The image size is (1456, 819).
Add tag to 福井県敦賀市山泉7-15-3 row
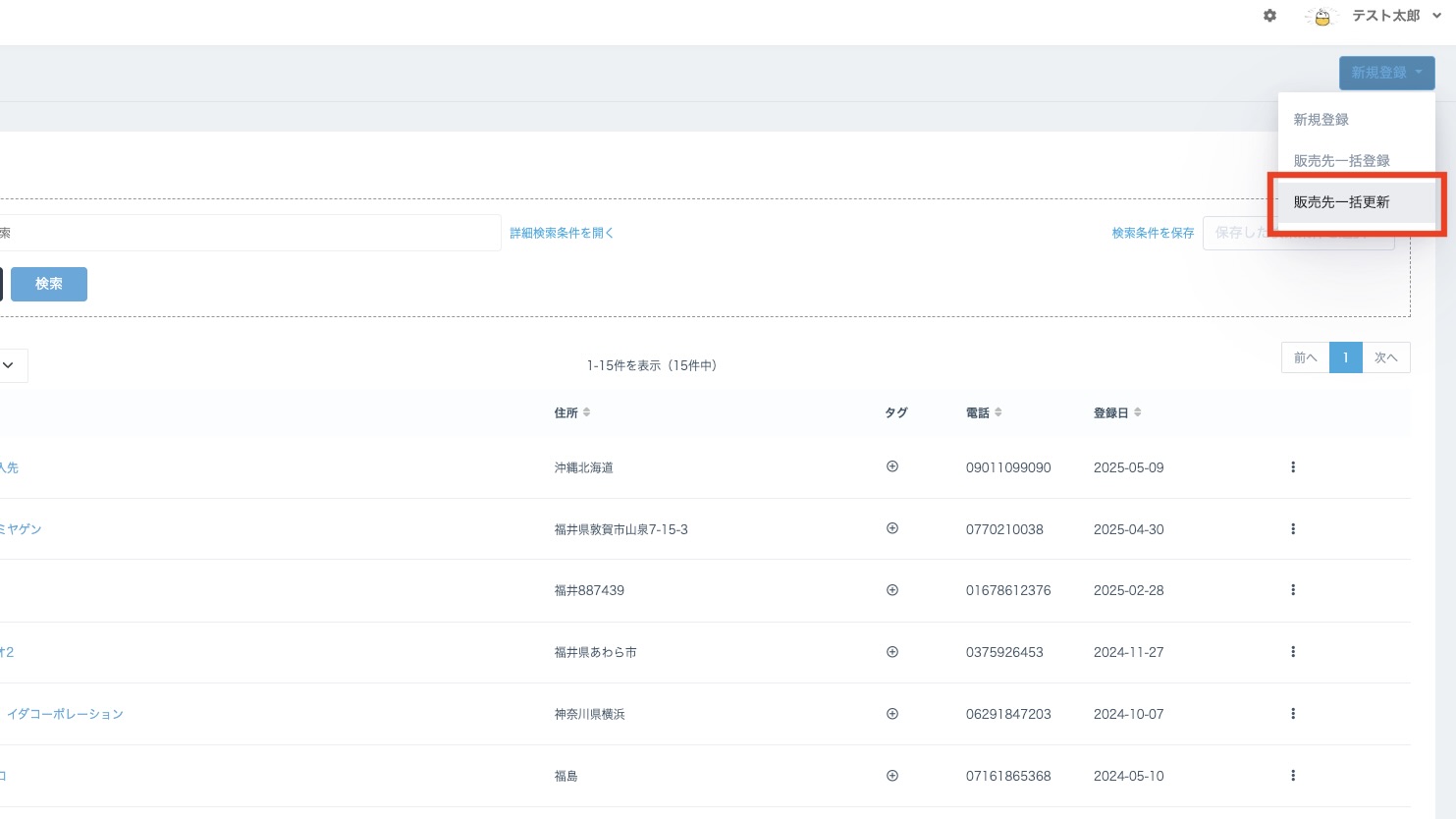click(x=892, y=528)
